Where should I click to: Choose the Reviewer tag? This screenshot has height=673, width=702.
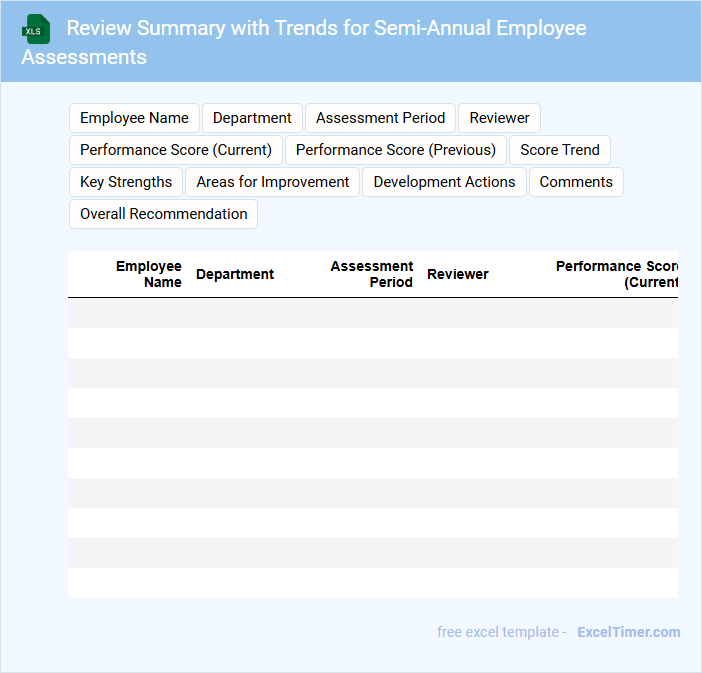point(499,118)
